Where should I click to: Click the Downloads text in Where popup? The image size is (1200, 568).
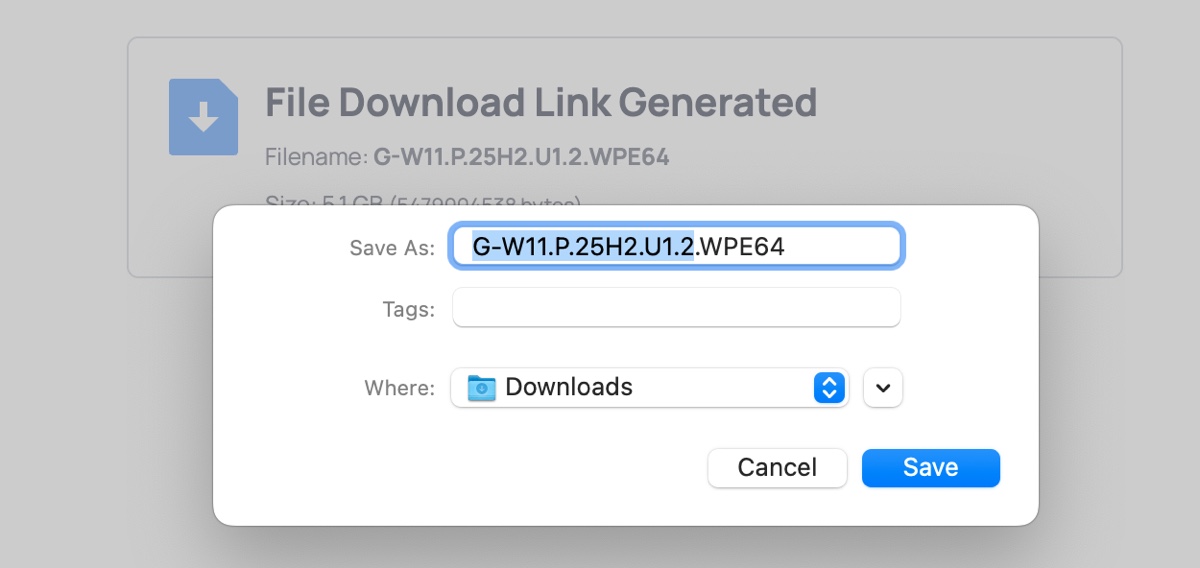click(x=568, y=387)
